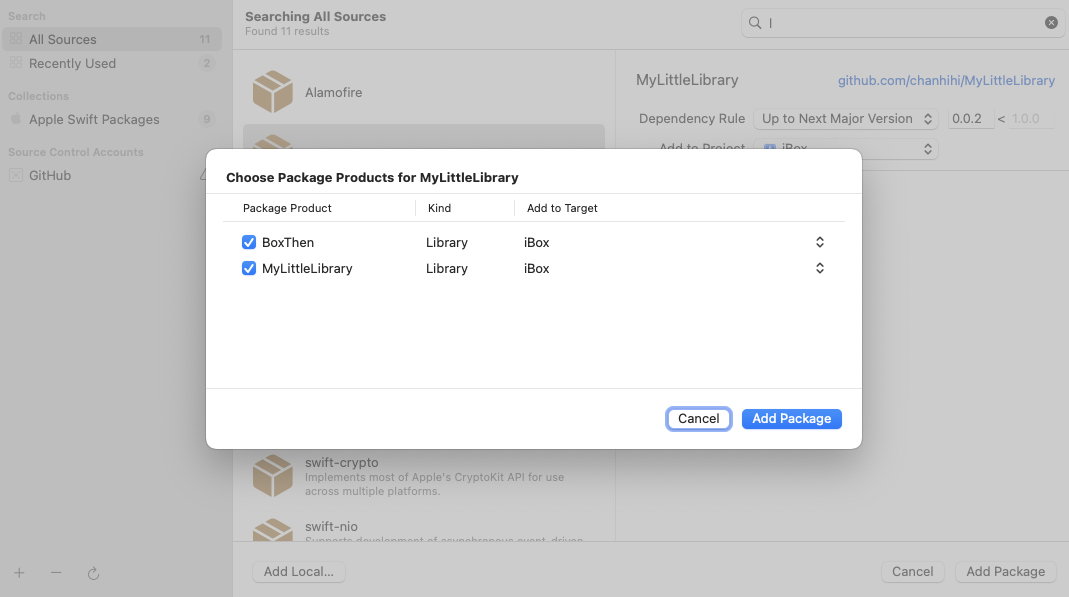Select the Alamofire package row
Viewport: 1069px width, 597px height.
[424, 92]
